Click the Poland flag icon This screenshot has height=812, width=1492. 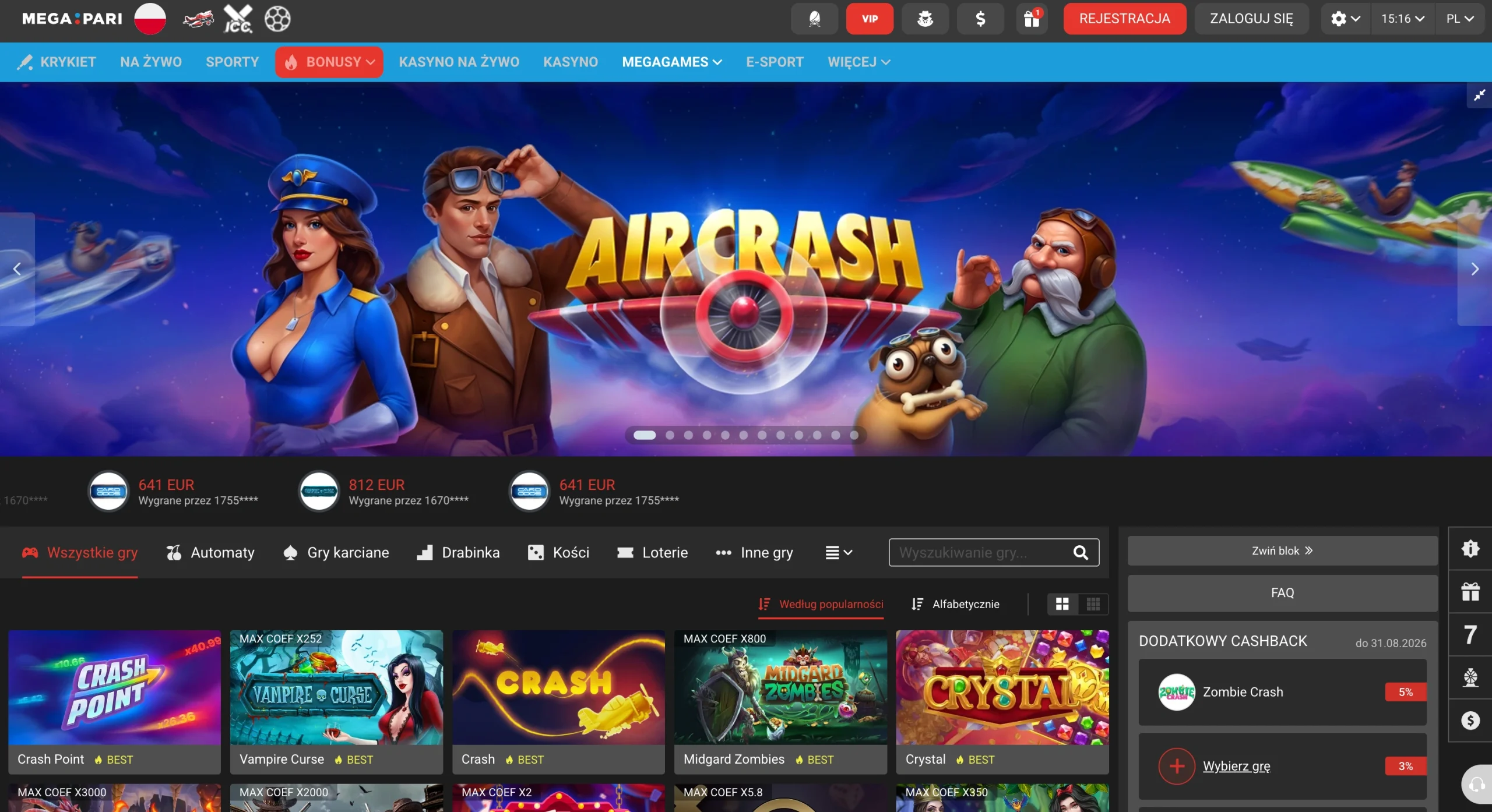click(x=150, y=19)
